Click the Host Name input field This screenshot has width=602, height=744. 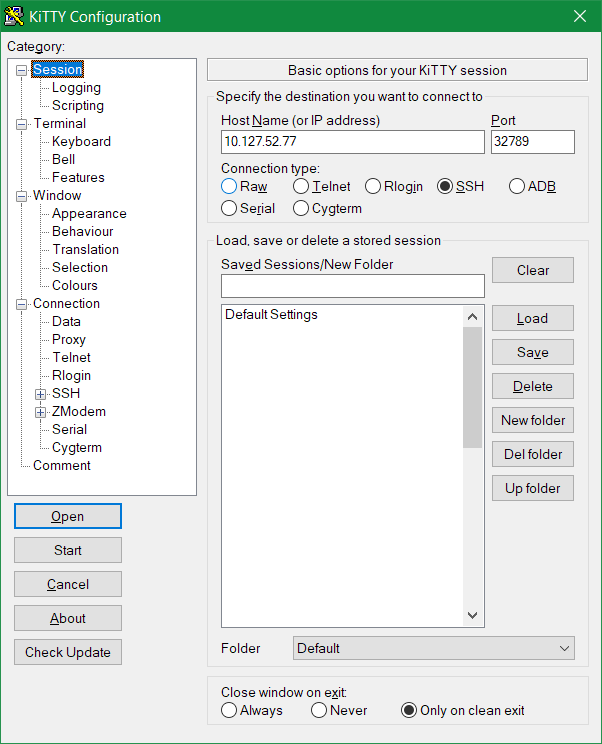click(x=352, y=142)
